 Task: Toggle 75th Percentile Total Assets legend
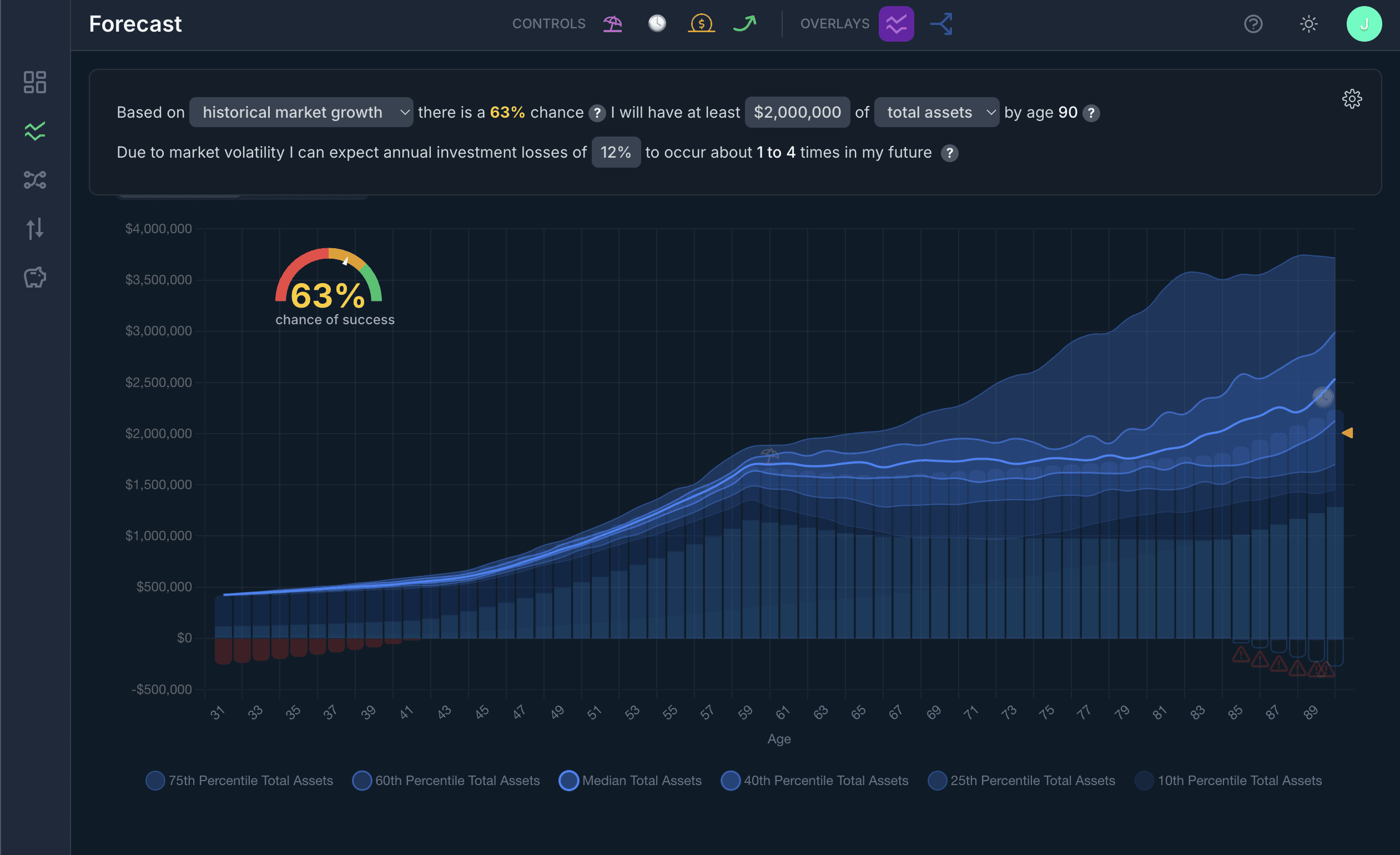(239, 781)
